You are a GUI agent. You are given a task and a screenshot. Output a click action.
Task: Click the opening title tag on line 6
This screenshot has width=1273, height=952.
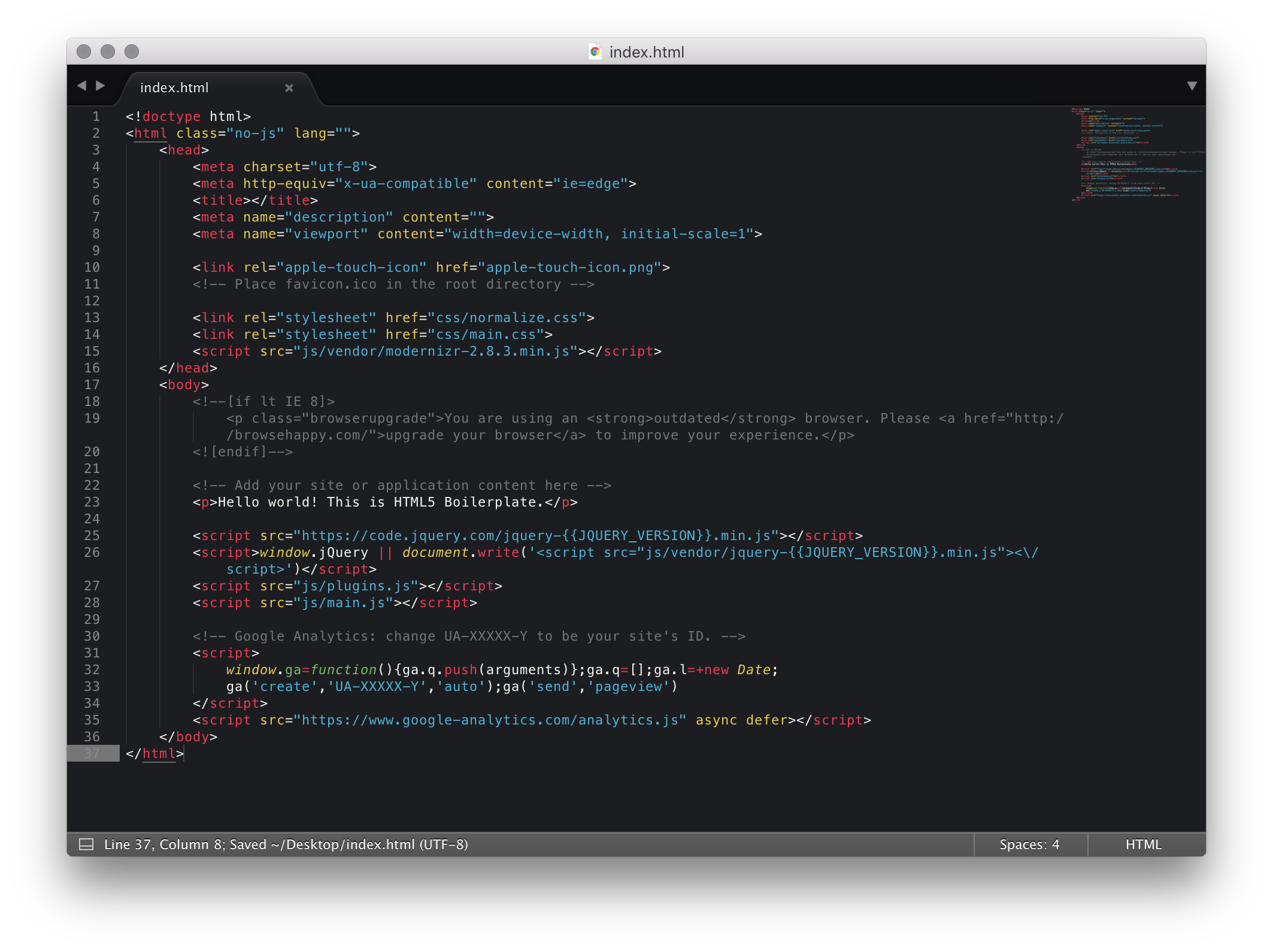click(x=222, y=200)
